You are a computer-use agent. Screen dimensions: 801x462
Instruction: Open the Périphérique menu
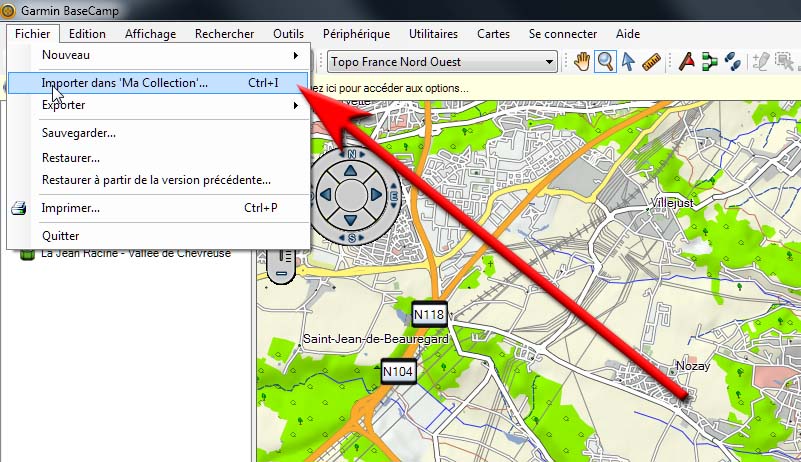click(x=356, y=34)
